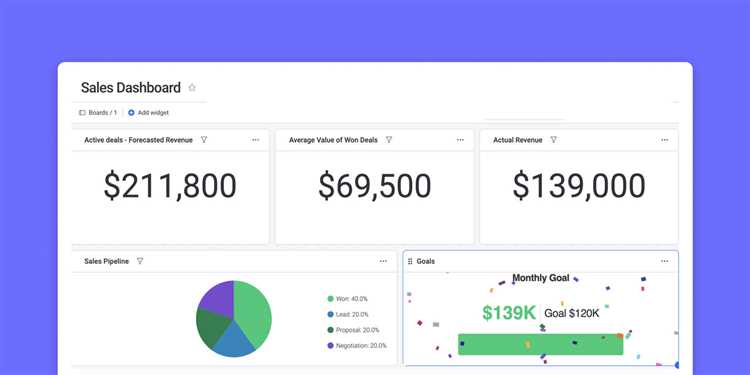Screen dimensions: 750x375
Task: Click the $211,800 forecasted revenue value
Action: [170, 186]
